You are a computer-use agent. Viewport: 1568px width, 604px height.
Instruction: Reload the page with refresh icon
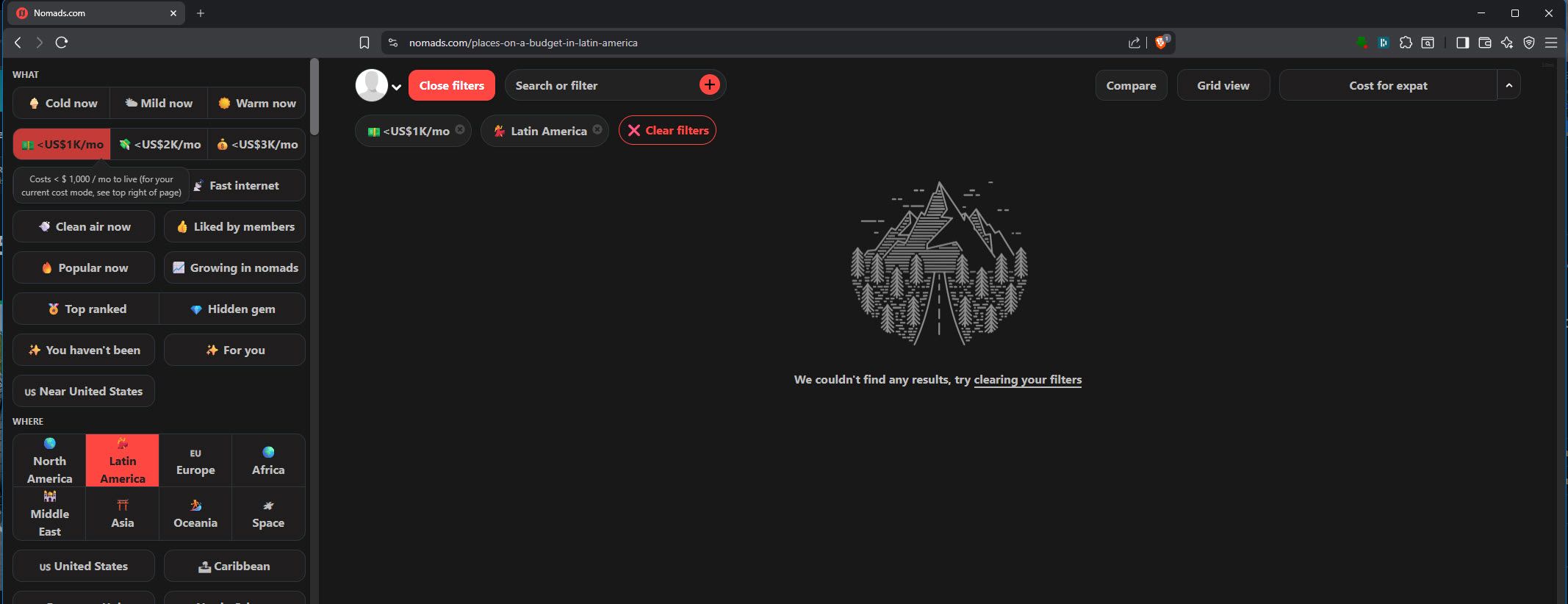62,43
